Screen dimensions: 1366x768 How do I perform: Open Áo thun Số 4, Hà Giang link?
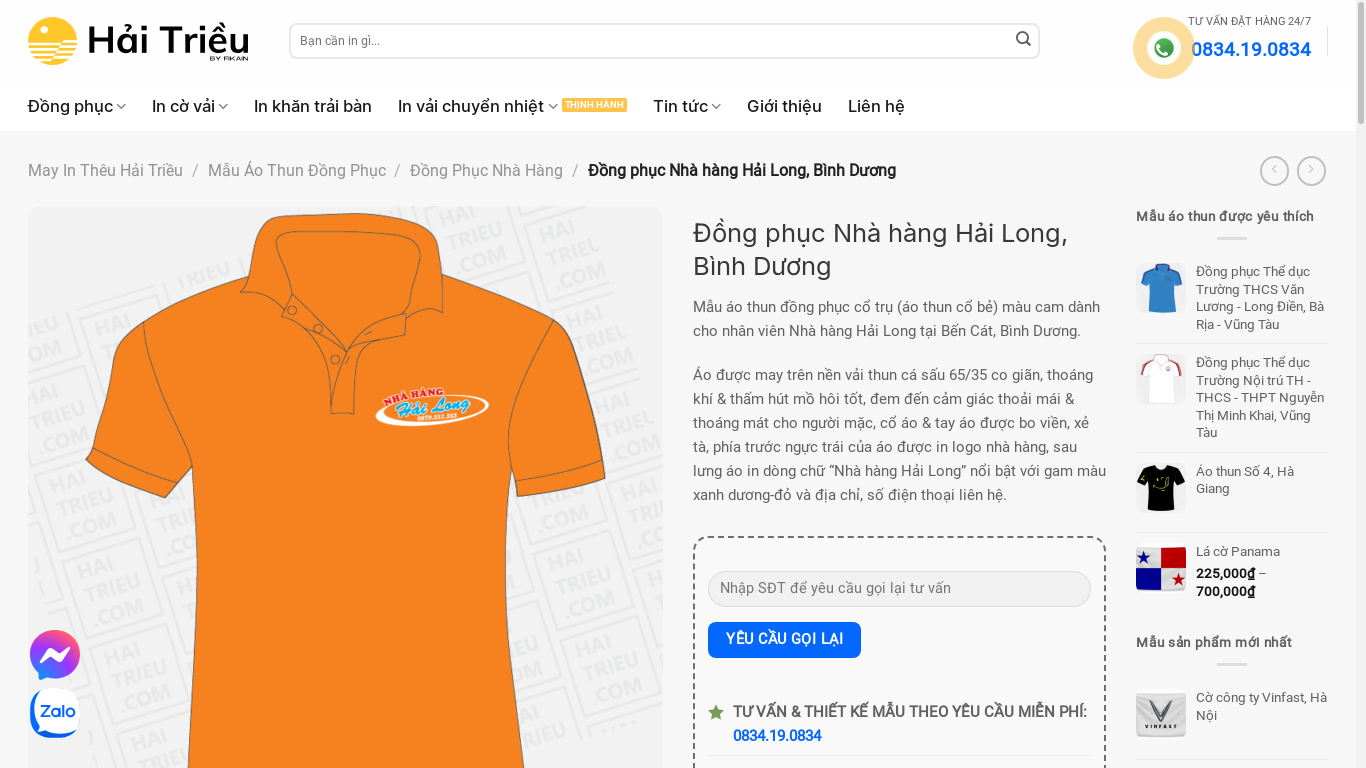(x=1245, y=480)
